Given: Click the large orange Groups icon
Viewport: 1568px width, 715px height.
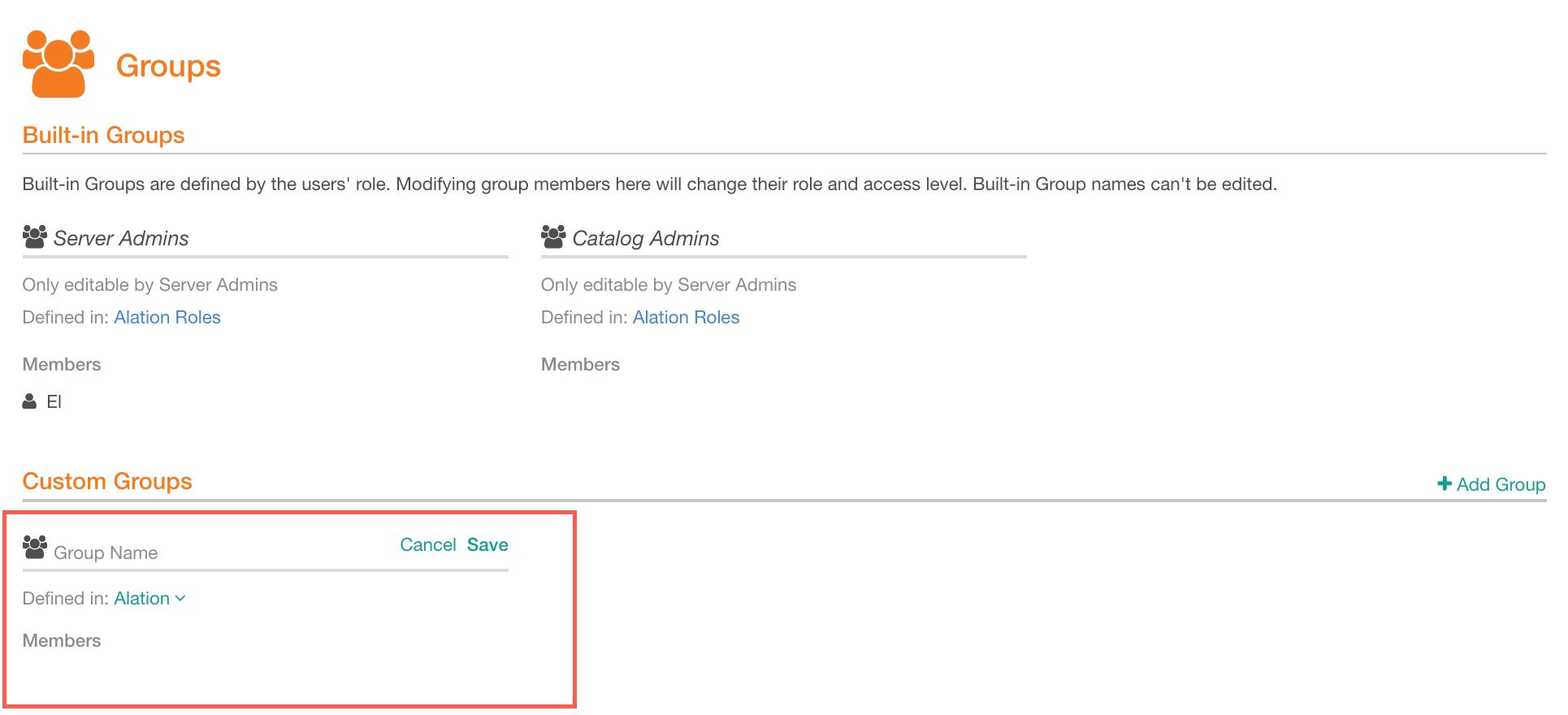Looking at the screenshot, I should pos(58,64).
